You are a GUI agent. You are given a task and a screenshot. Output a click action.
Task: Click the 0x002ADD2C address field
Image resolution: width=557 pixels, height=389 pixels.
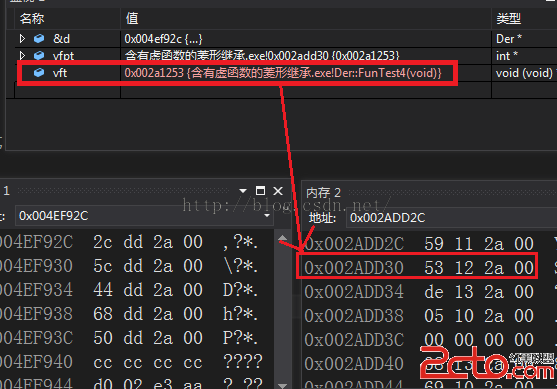(451, 218)
